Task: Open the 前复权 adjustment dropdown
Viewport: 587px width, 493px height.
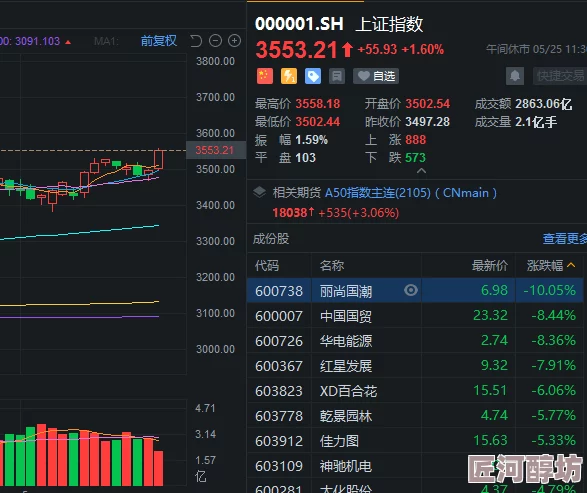Action: pyautogui.click(x=158, y=40)
